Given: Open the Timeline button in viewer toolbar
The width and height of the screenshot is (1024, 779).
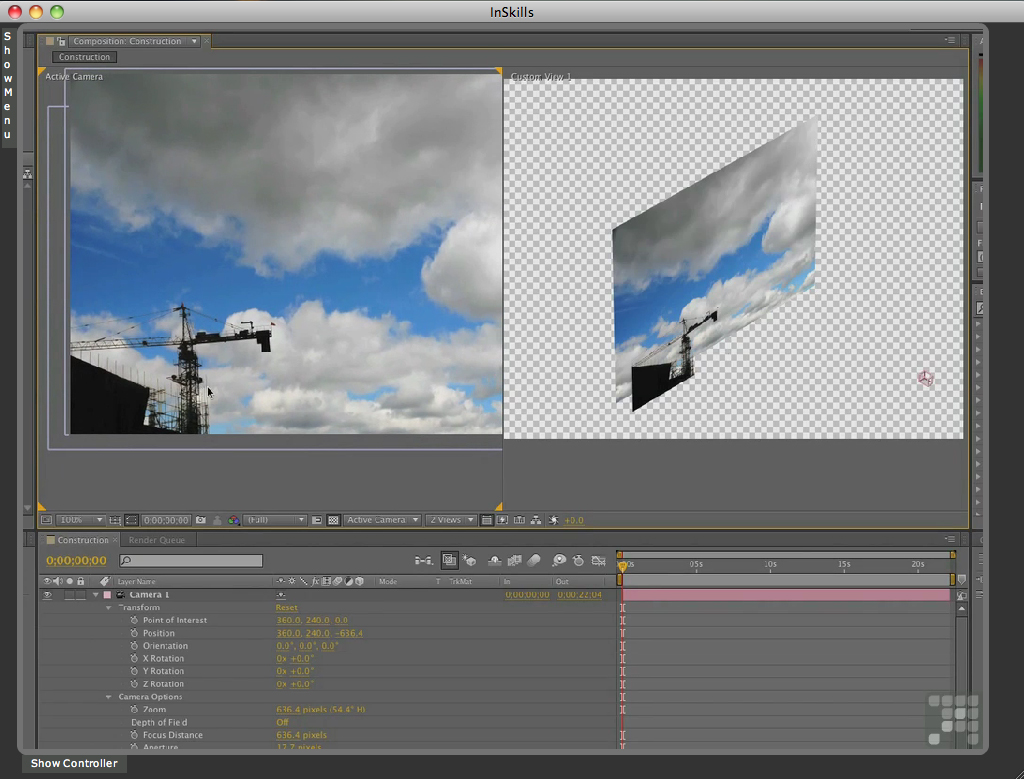Looking at the screenshot, I should (x=519, y=520).
